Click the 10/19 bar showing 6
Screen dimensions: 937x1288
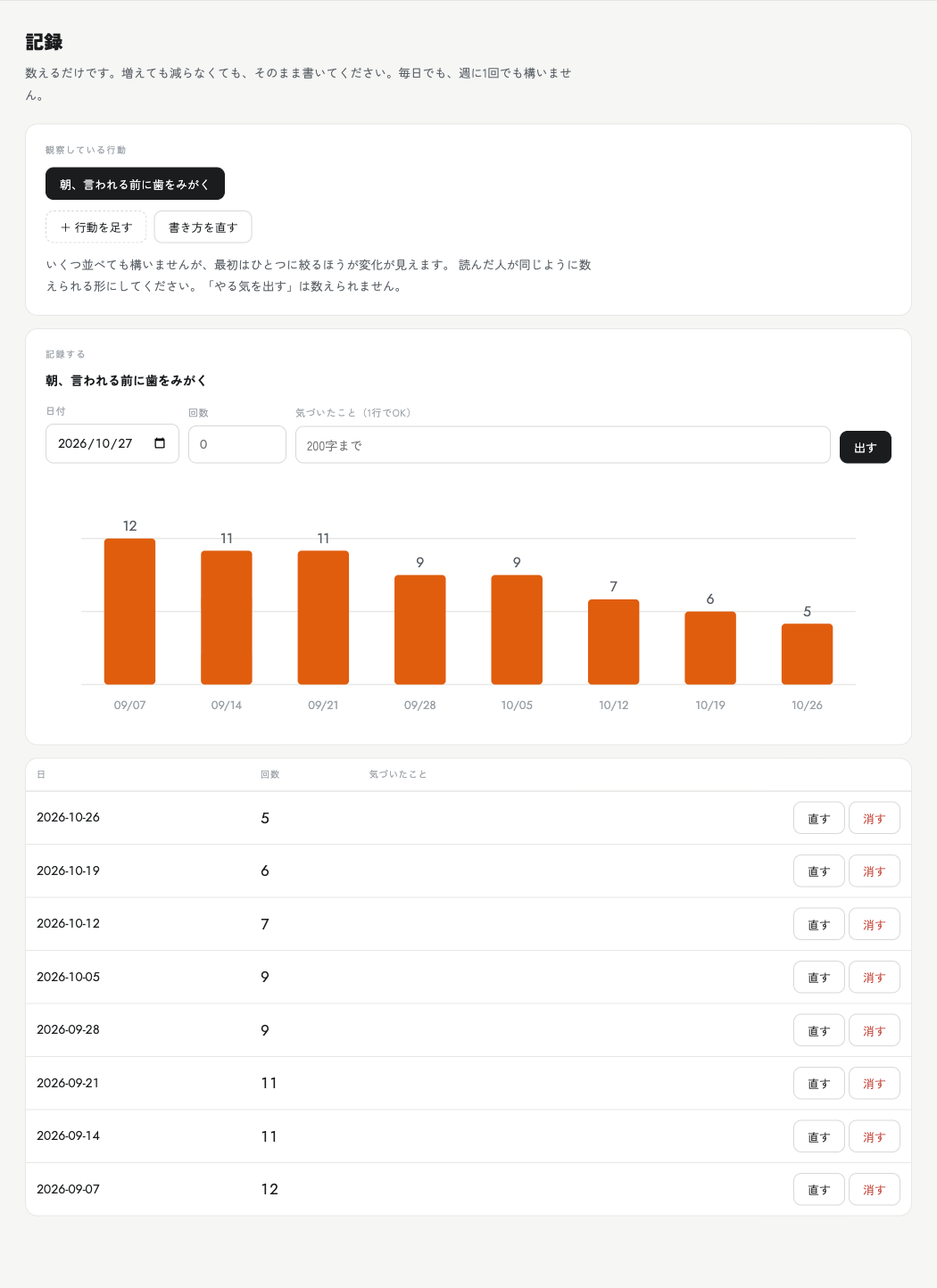tap(710, 648)
